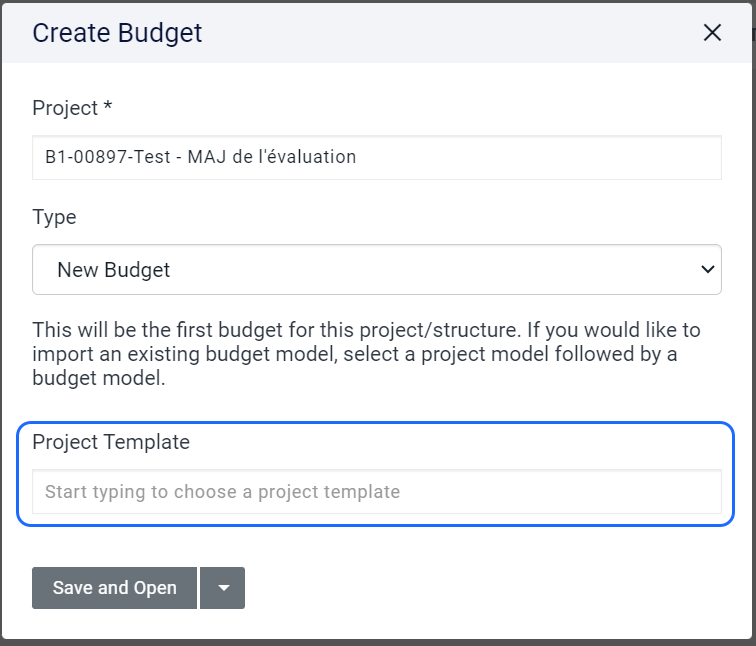The width and height of the screenshot is (756, 646).
Task: Click the Type dropdown chevron arrow
Action: [707, 269]
